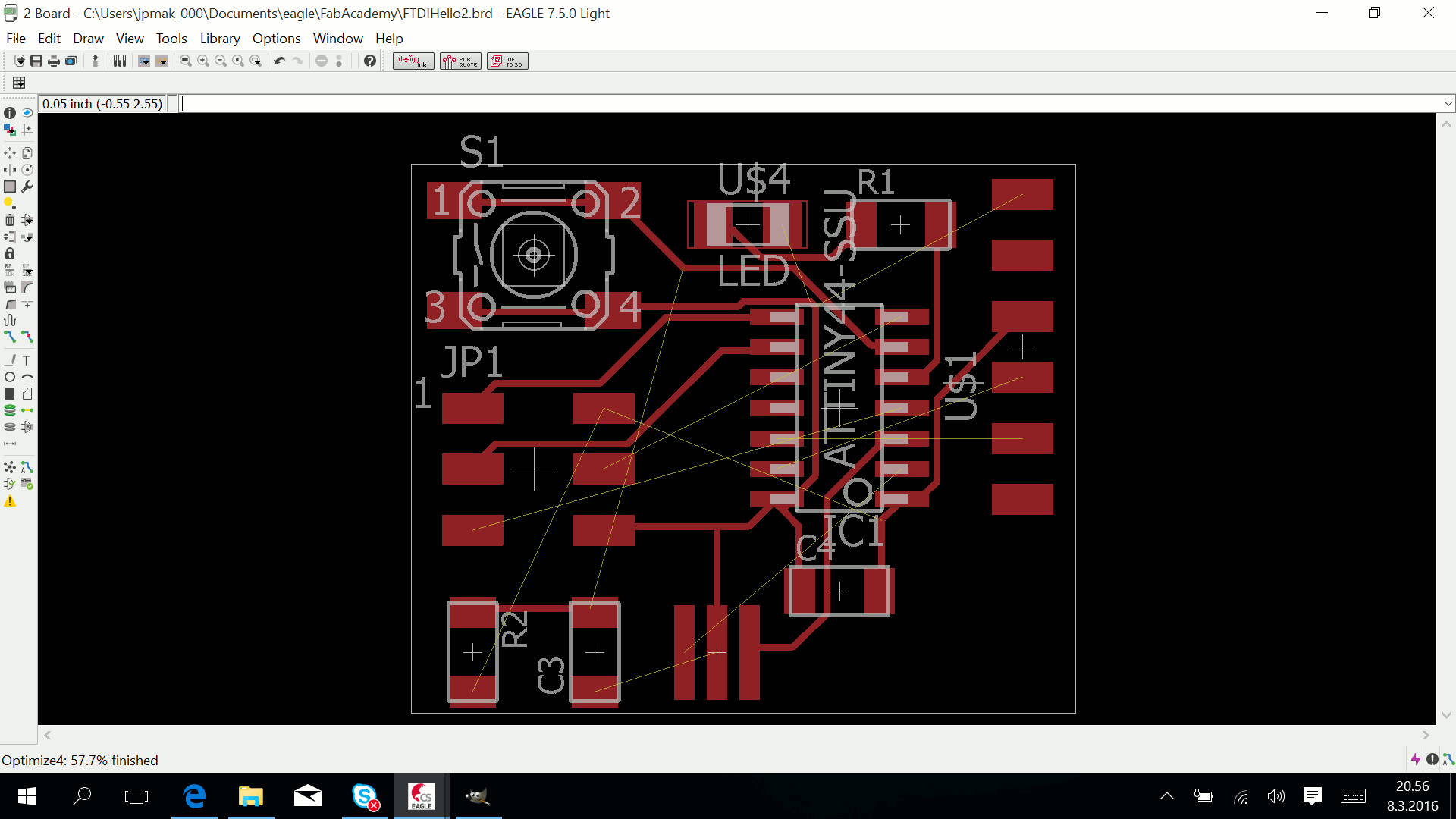Run the ERC check tool
The image size is (1456, 819).
point(10,484)
